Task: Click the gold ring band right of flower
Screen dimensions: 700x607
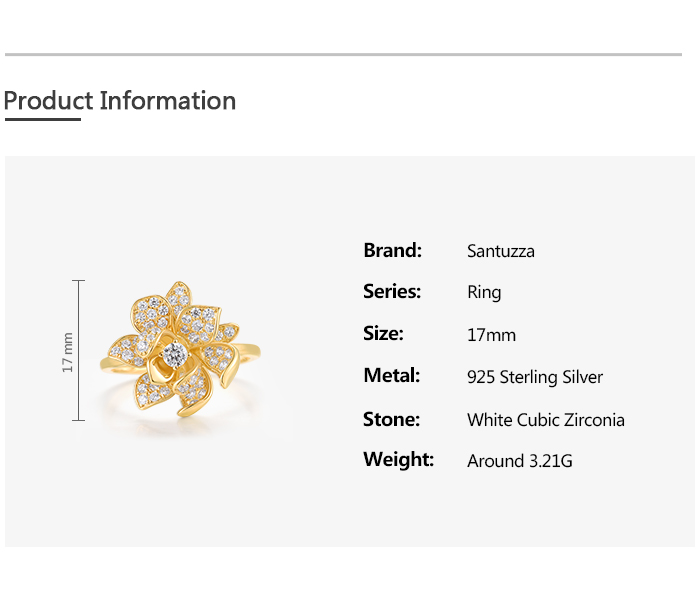Action: [248, 350]
